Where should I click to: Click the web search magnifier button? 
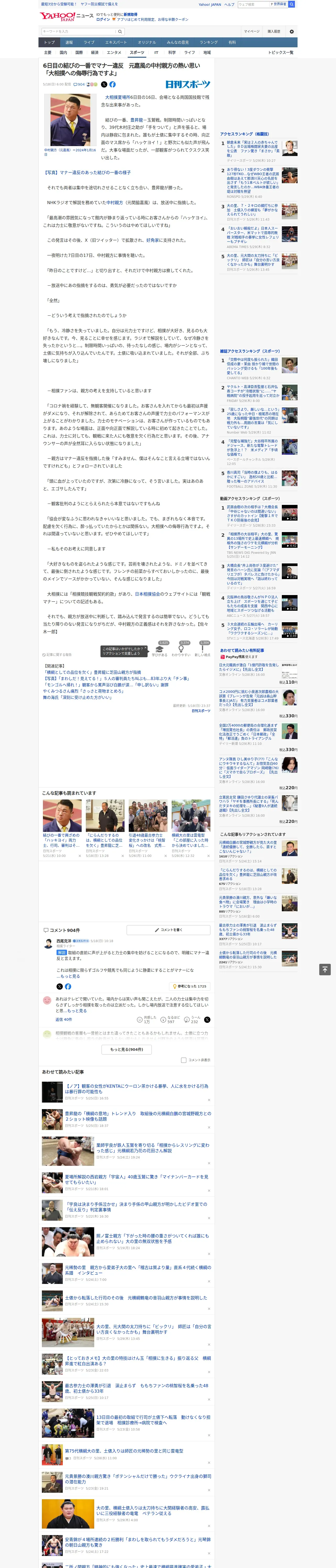292,4
